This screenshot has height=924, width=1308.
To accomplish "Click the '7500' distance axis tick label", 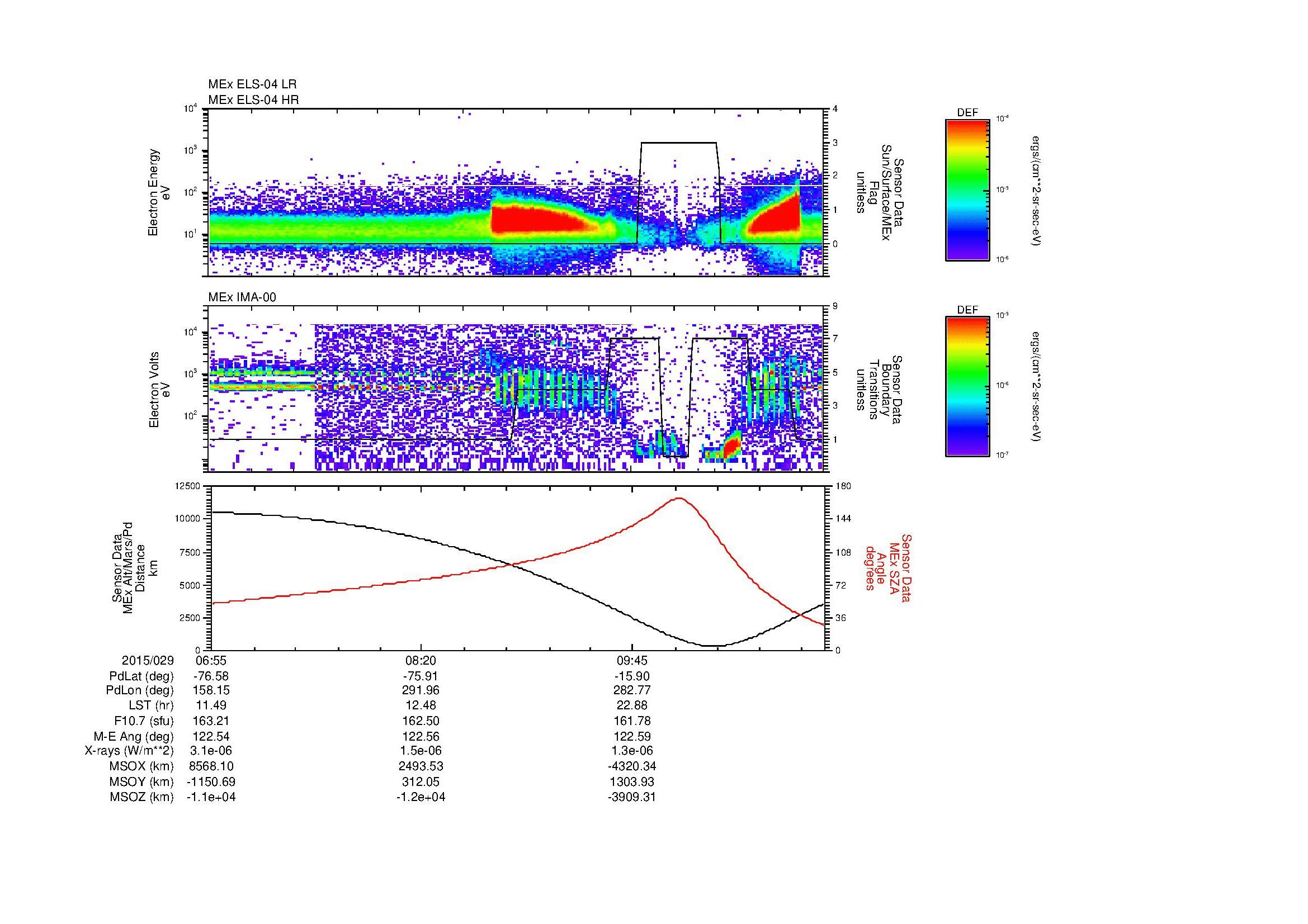I will click(190, 552).
